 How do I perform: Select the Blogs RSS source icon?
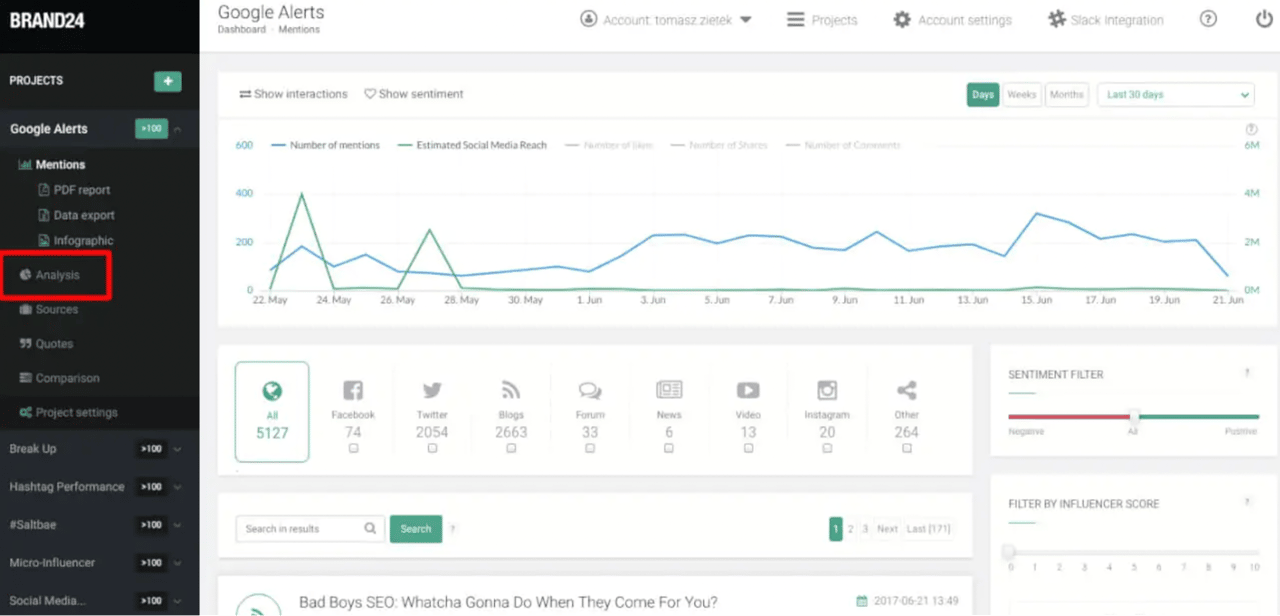click(x=511, y=391)
